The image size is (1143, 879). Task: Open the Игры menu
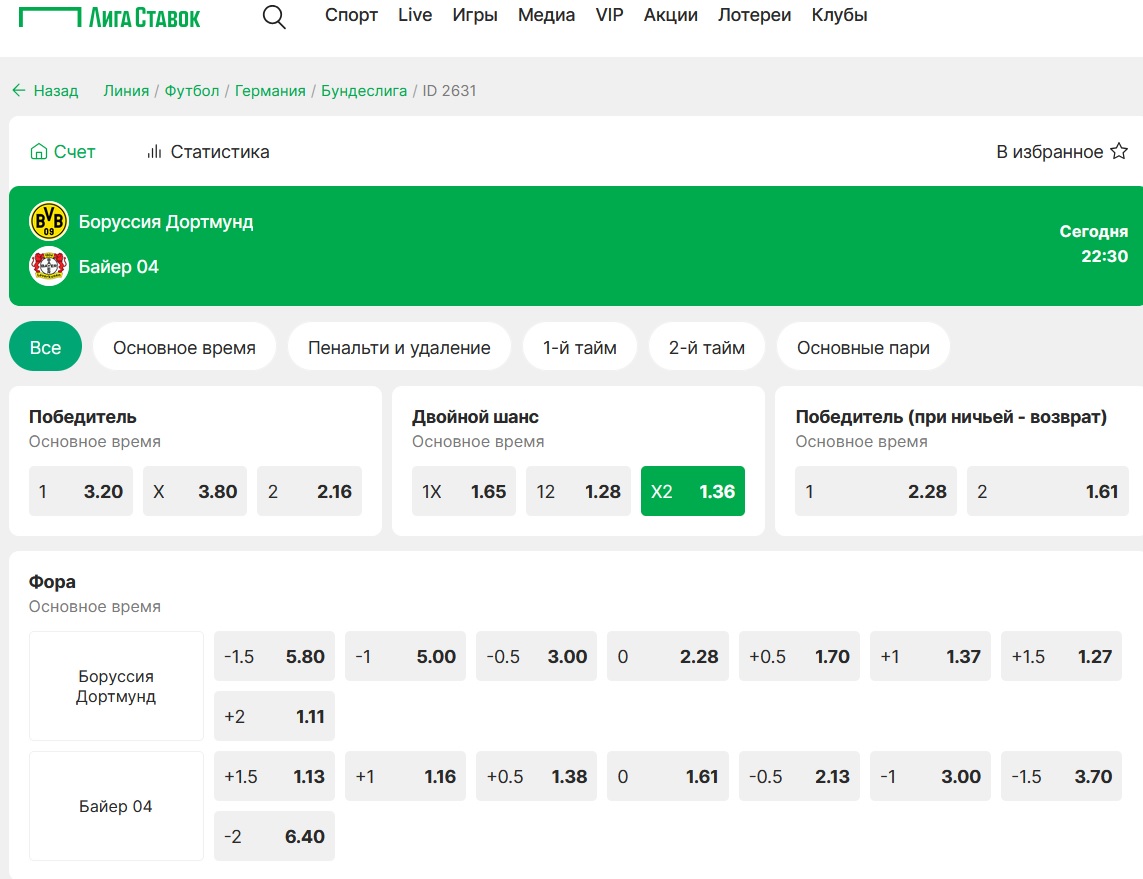tap(475, 15)
